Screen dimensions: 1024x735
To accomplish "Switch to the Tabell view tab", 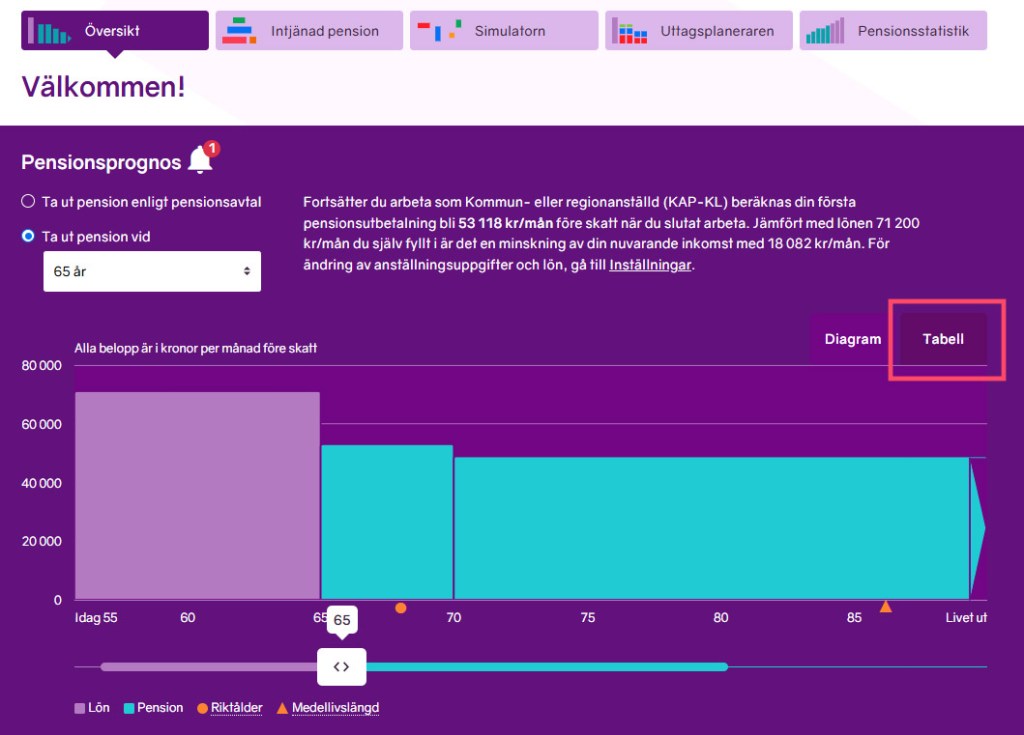I will [943, 339].
